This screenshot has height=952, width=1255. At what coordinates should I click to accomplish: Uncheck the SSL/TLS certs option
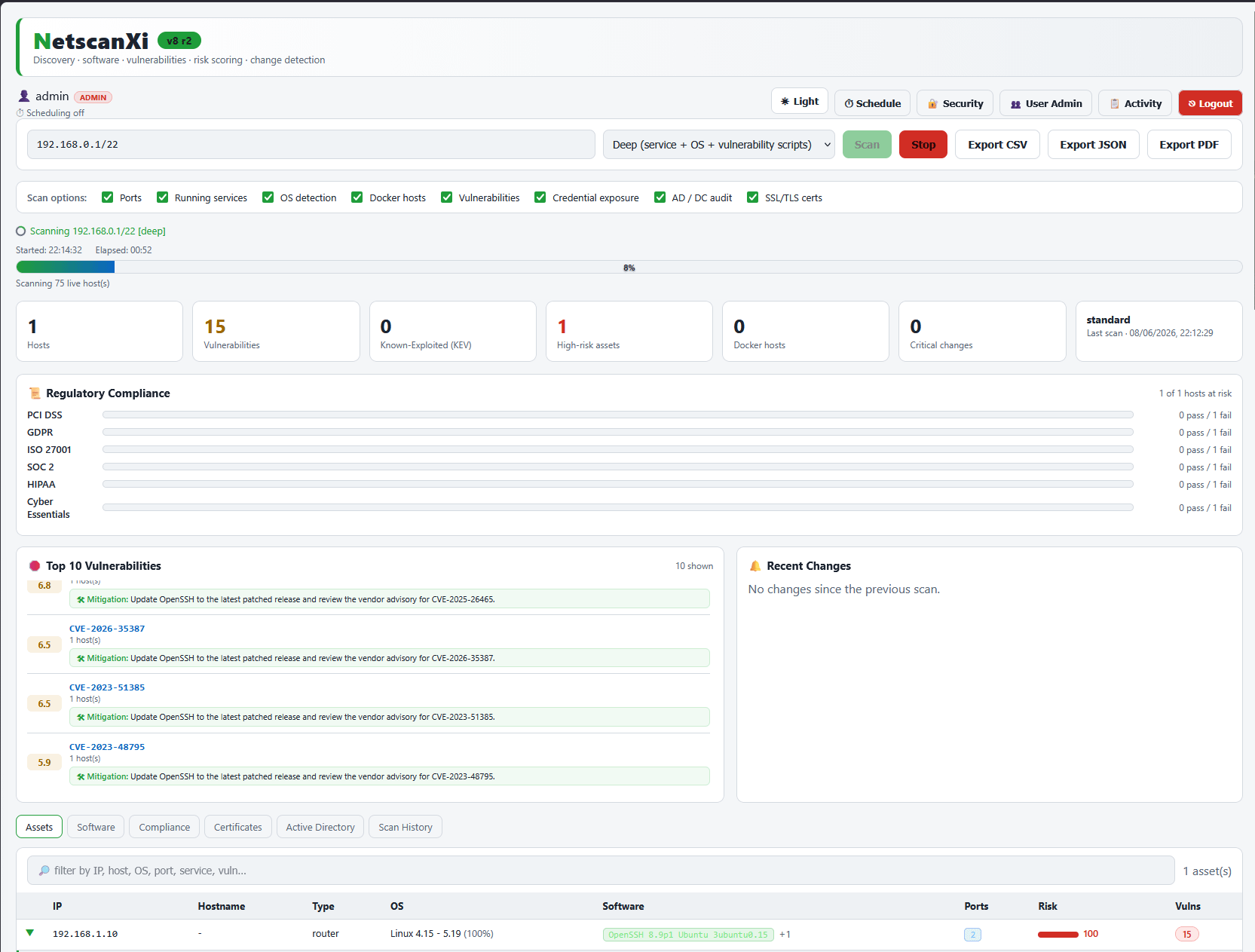pyautogui.click(x=753, y=197)
